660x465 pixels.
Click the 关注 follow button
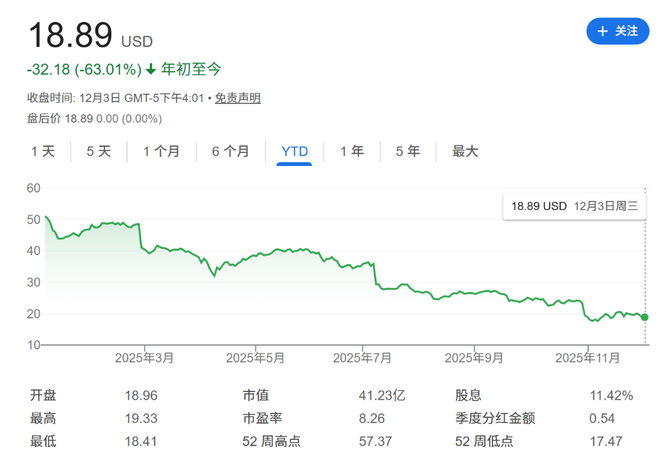(617, 31)
